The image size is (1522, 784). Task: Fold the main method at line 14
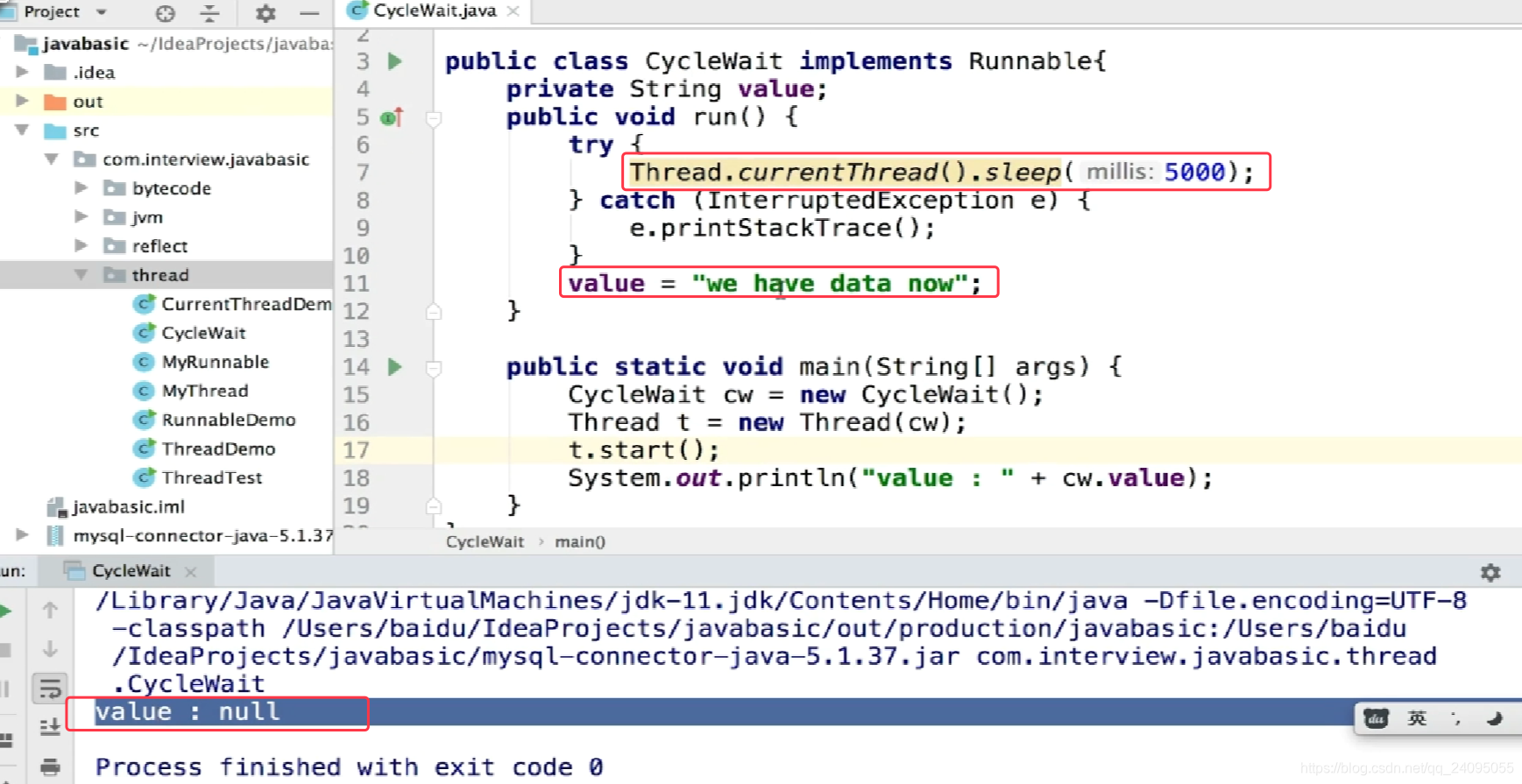pyautogui.click(x=434, y=369)
